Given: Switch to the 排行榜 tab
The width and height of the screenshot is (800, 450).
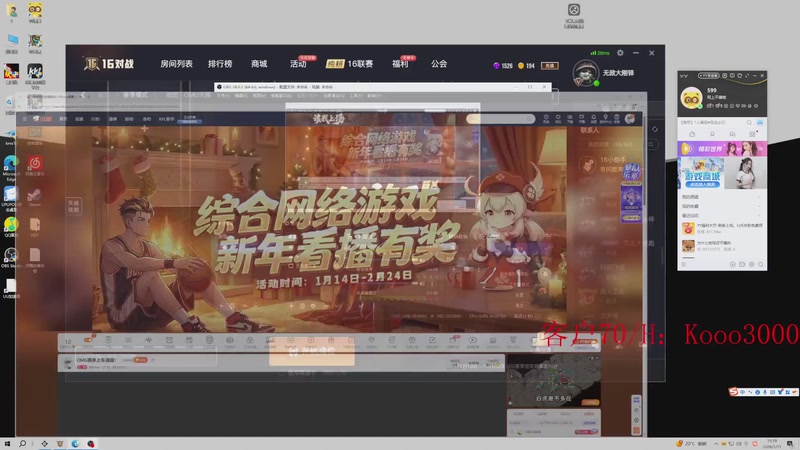Looking at the screenshot, I should click(x=220, y=64).
